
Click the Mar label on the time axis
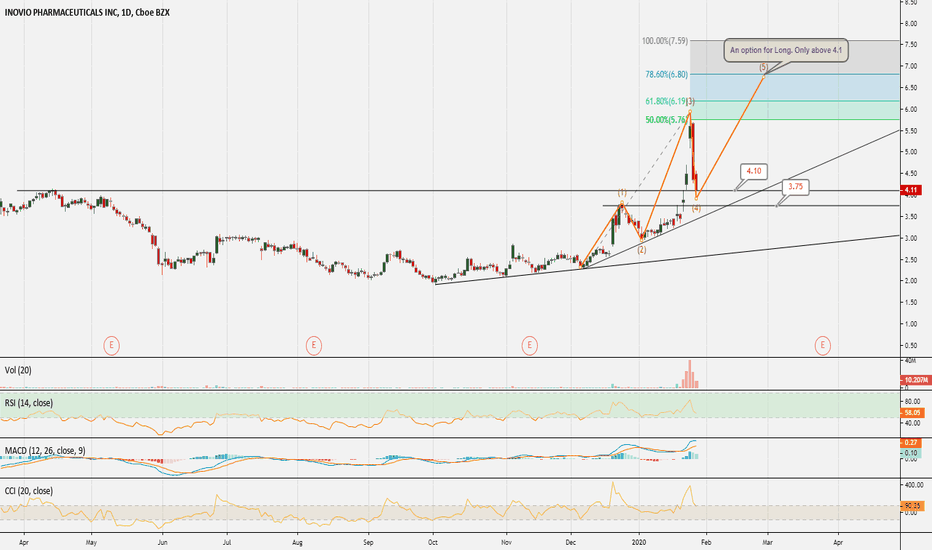click(x=767, y=542)
